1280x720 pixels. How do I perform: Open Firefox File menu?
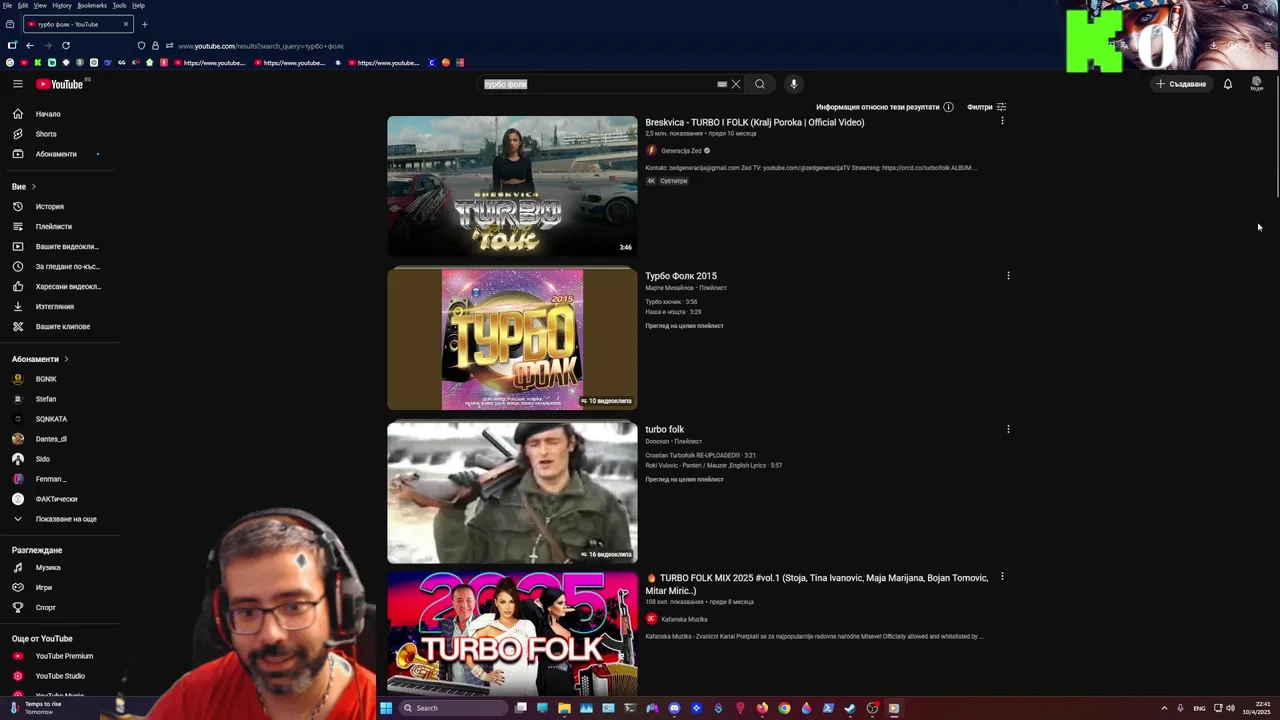point(7,5)
